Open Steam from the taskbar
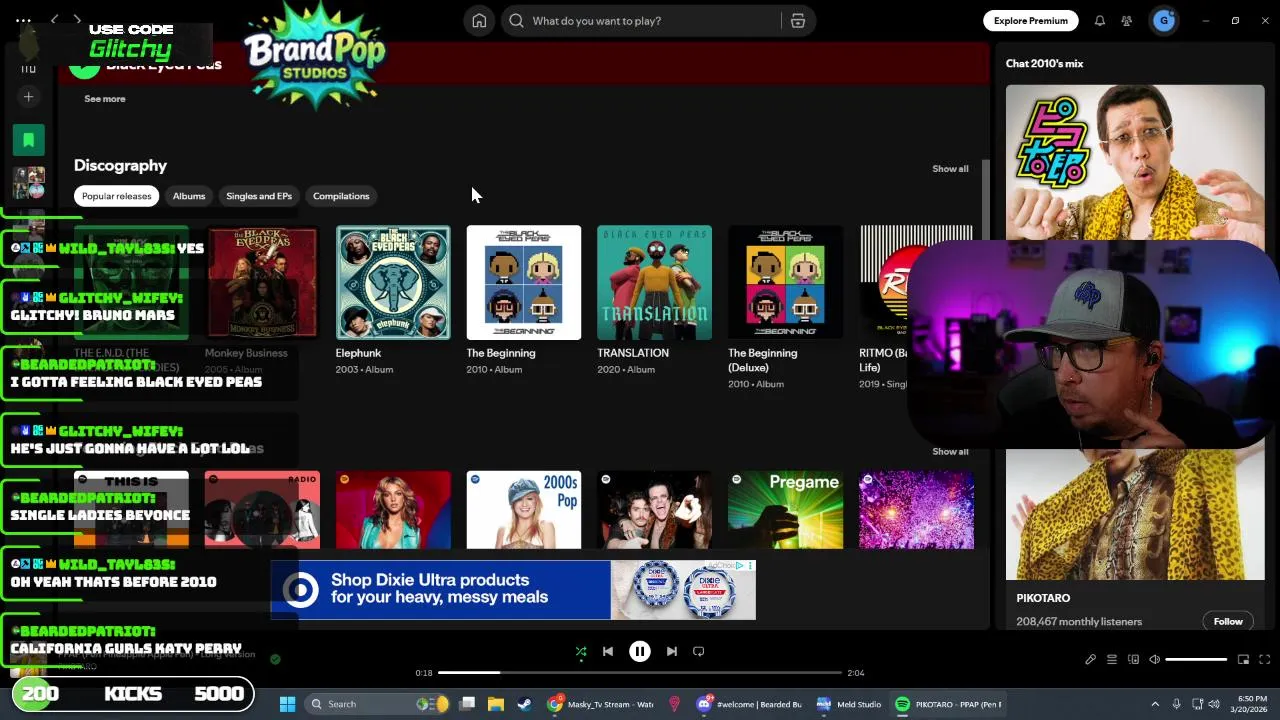This screenshot has width=1280, height=720. [524, 704]
